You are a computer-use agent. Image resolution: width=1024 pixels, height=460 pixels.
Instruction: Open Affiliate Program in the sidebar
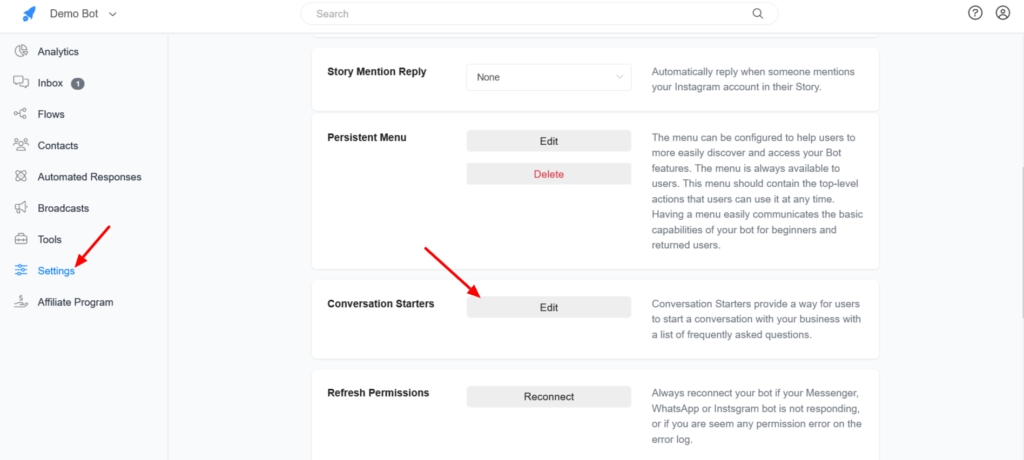coord(75,302)
